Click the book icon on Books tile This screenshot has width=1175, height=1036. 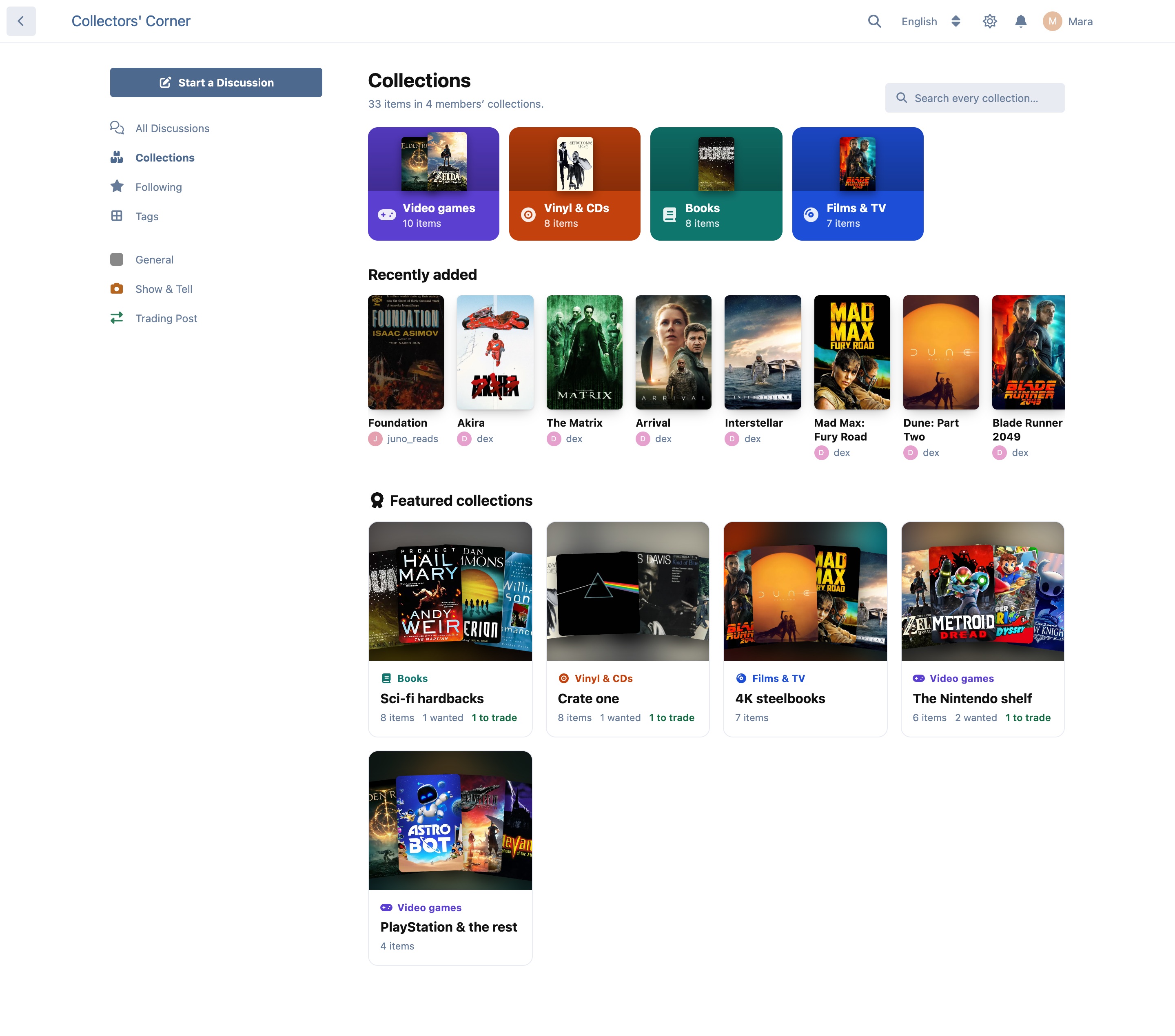[669, 214]
